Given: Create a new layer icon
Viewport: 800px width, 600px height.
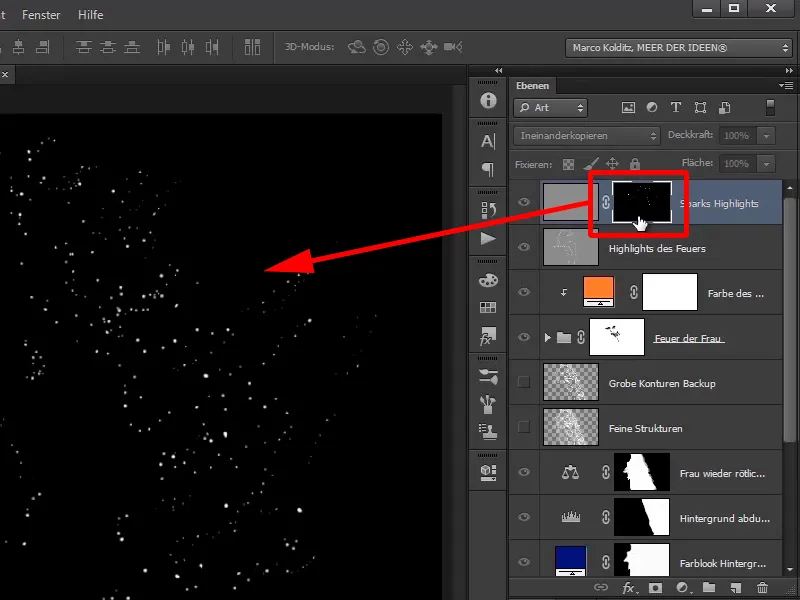Looking at the screenshot, I should tap(735, 588).
